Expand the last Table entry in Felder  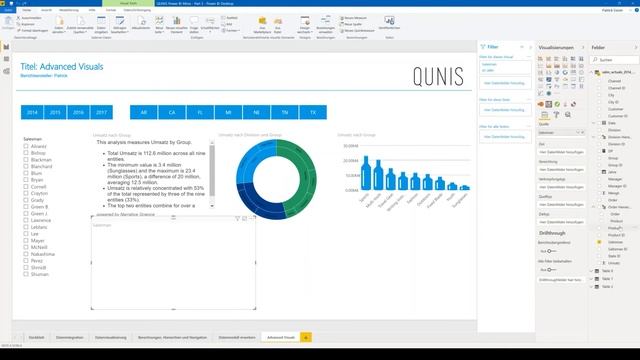tap(592, 287)
